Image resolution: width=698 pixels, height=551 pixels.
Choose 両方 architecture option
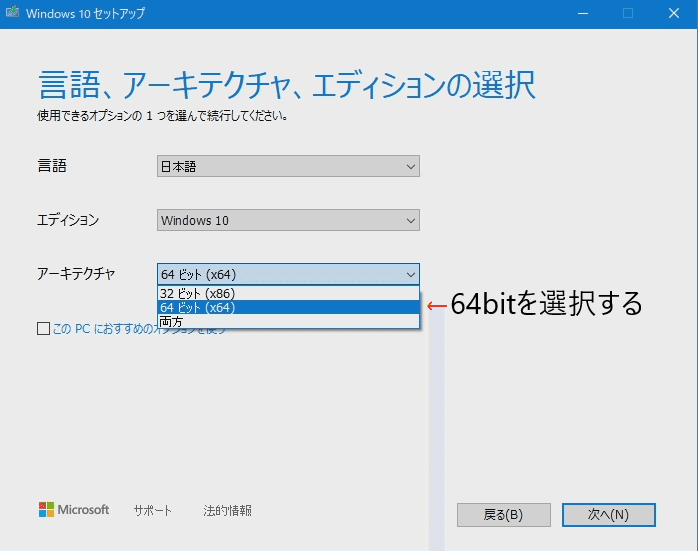(288, 321)
